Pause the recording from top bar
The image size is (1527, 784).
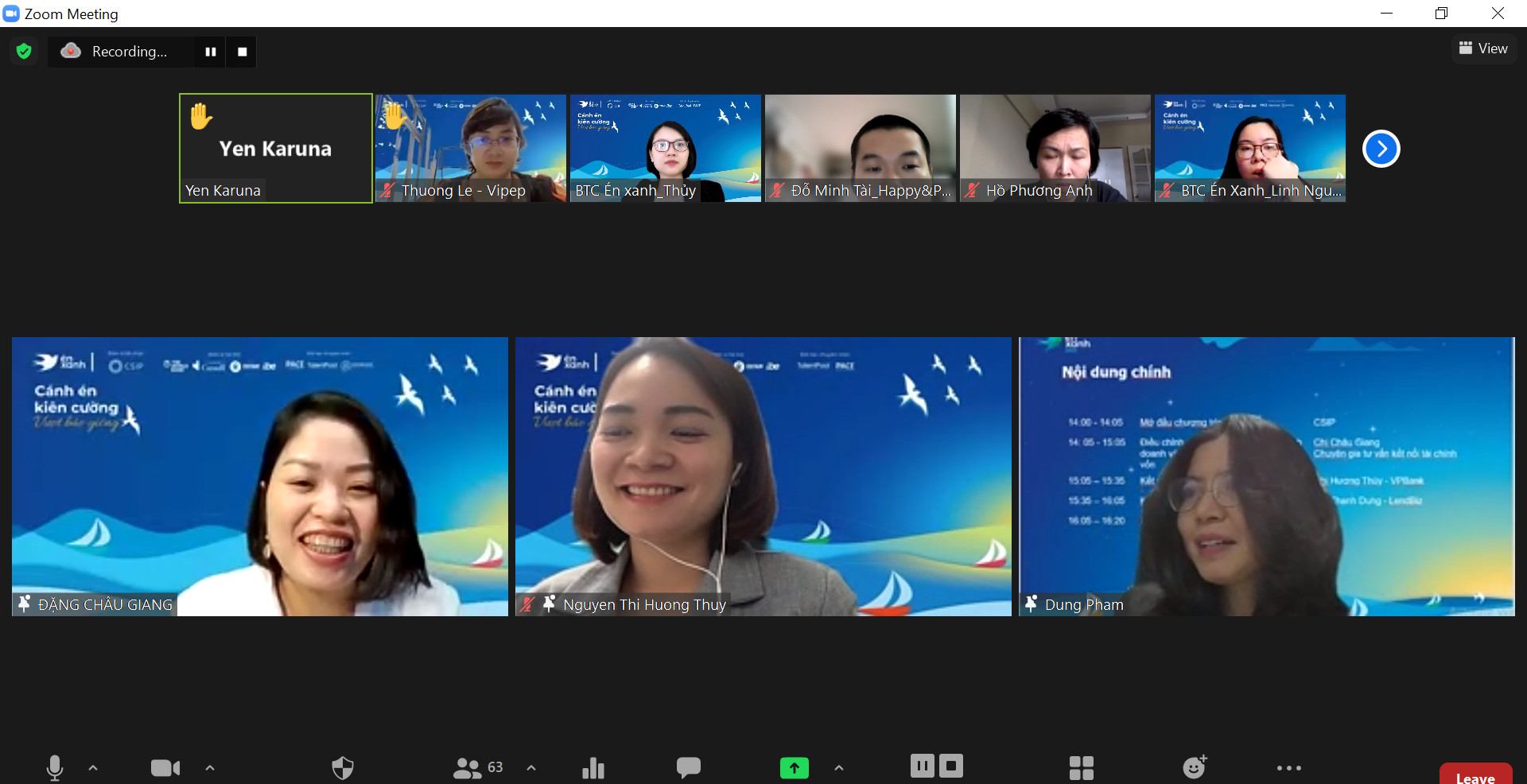coord(211,52)
